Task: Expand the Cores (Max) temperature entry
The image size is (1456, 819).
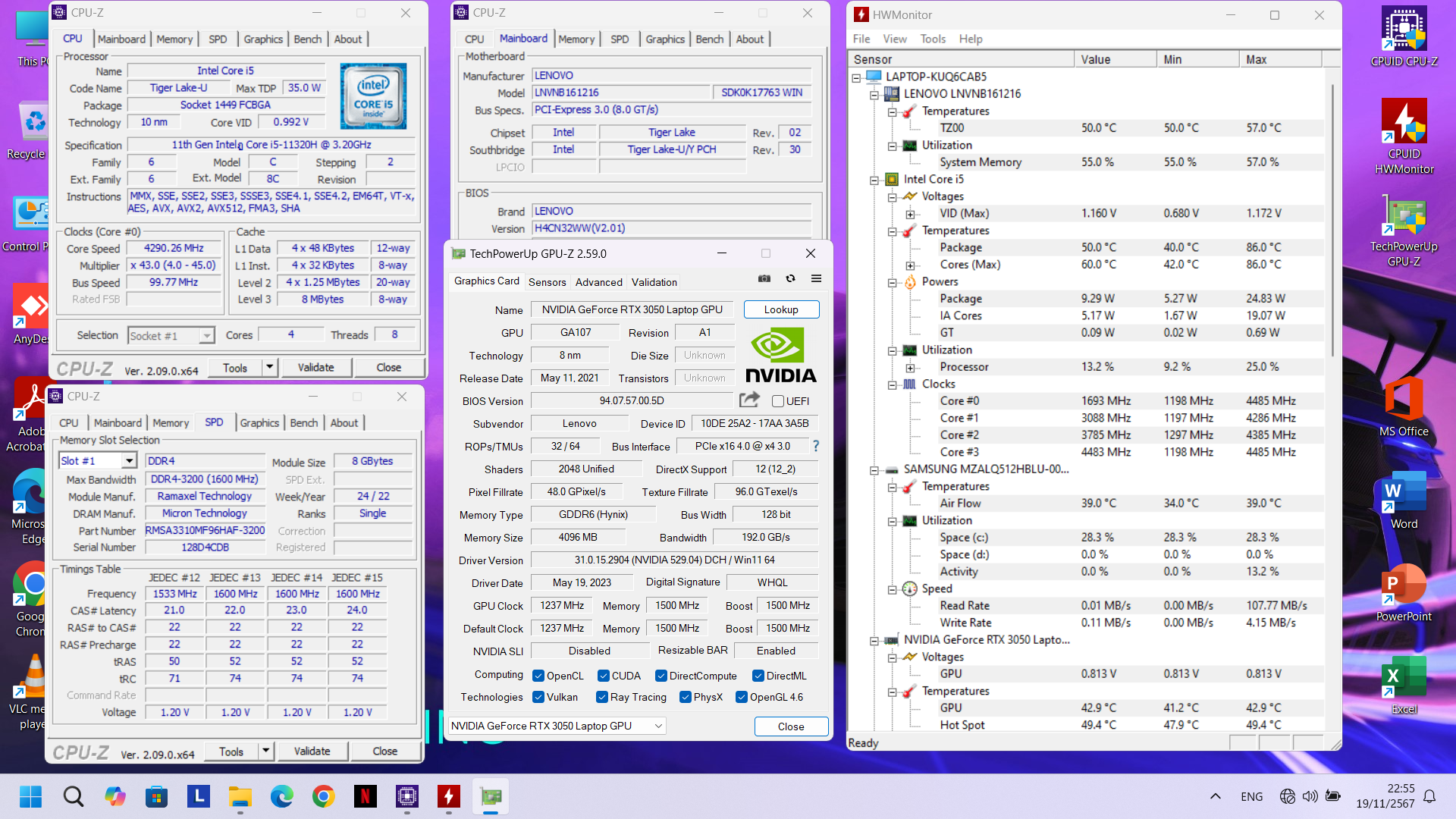Action: (910, 265)
